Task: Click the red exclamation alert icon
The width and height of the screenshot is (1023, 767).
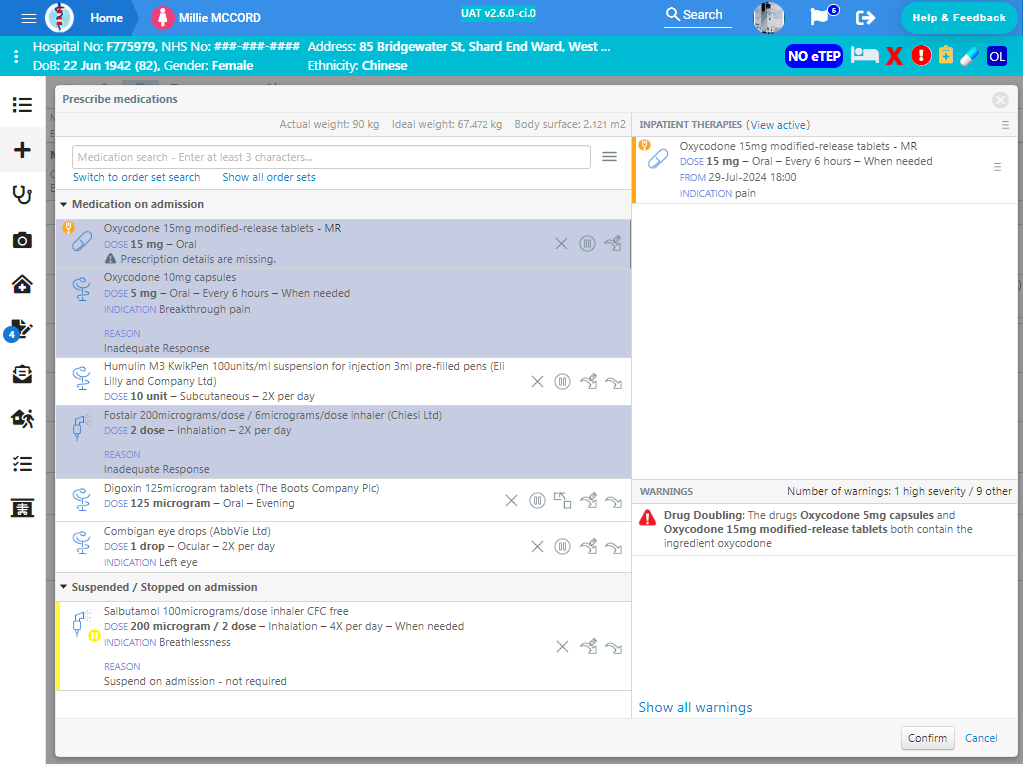Action: (x=921, y=55)
